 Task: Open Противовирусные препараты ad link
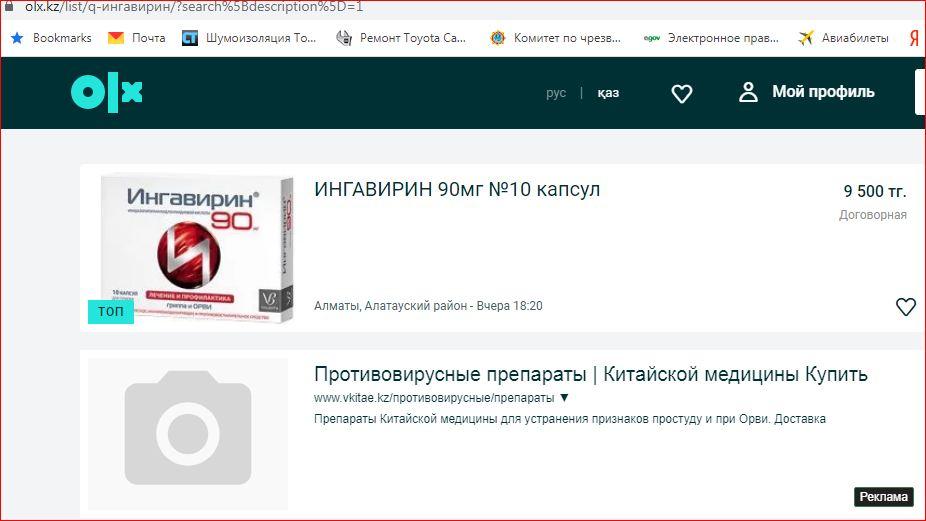click(x=590, y=375)
